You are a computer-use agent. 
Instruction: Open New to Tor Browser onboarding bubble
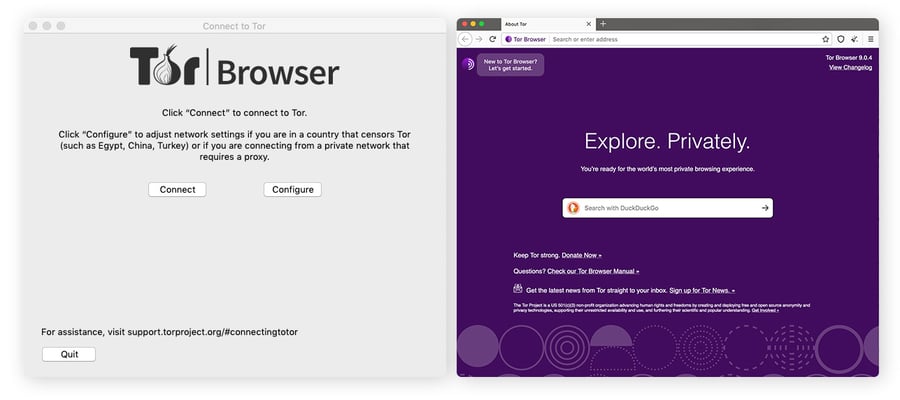[x=510, y=64]
